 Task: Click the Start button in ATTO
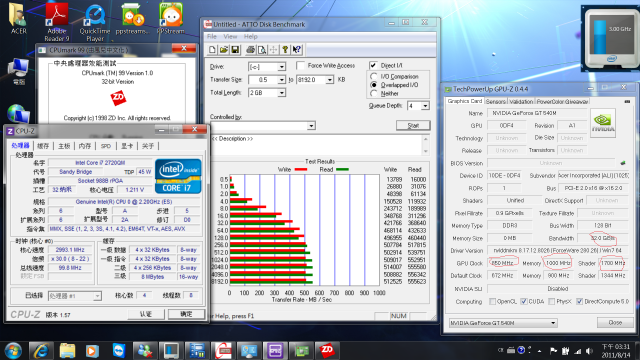[413, 125]
